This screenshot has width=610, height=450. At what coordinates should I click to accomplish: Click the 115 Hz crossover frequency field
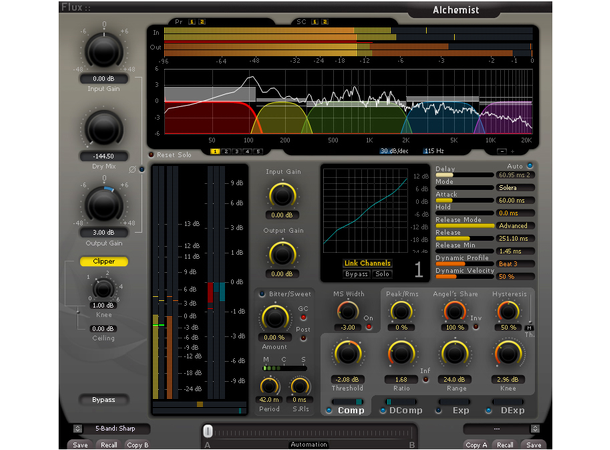click(x=434, y=151)
